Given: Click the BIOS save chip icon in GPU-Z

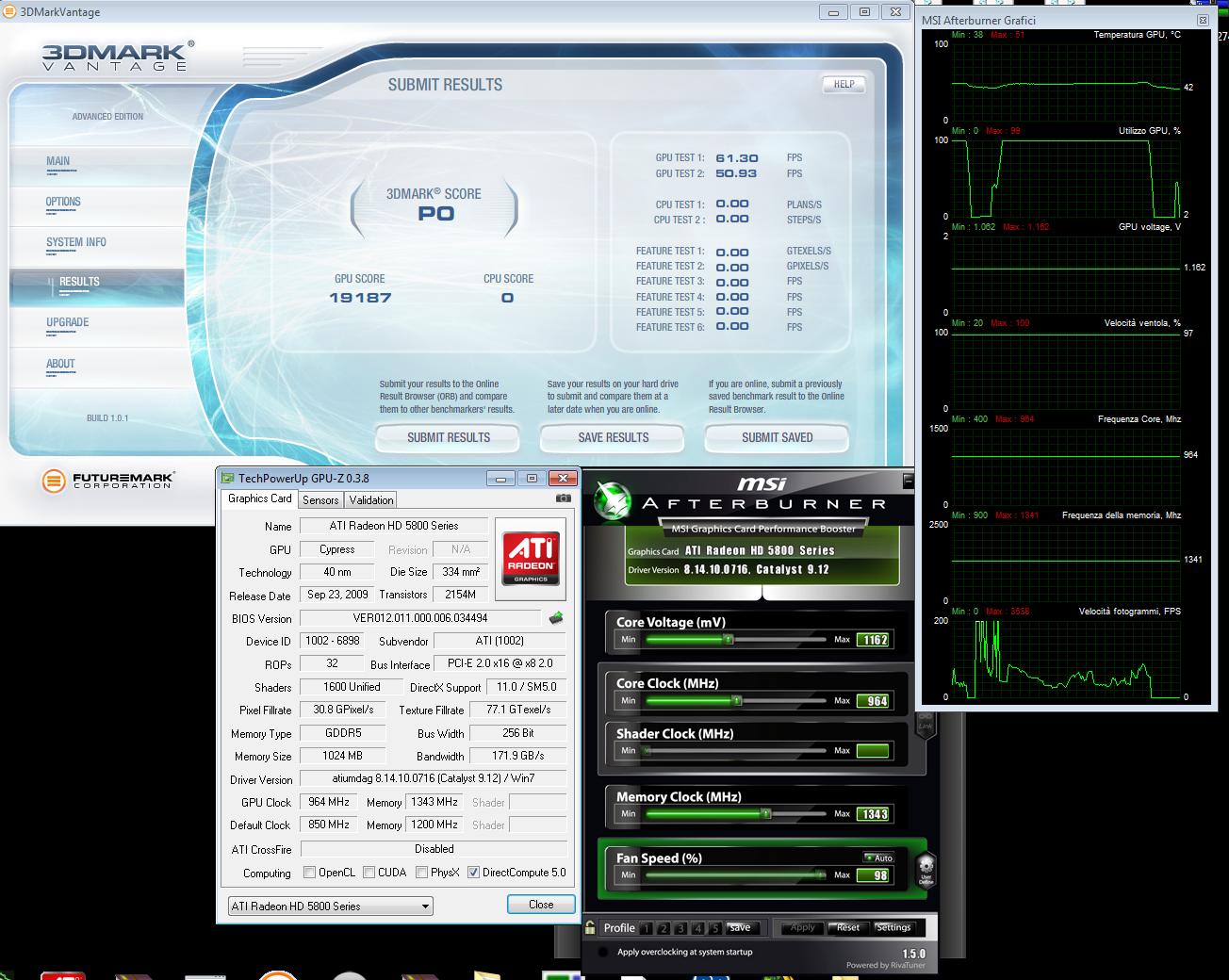Looking at the screenshot, I should pos(556,618).
